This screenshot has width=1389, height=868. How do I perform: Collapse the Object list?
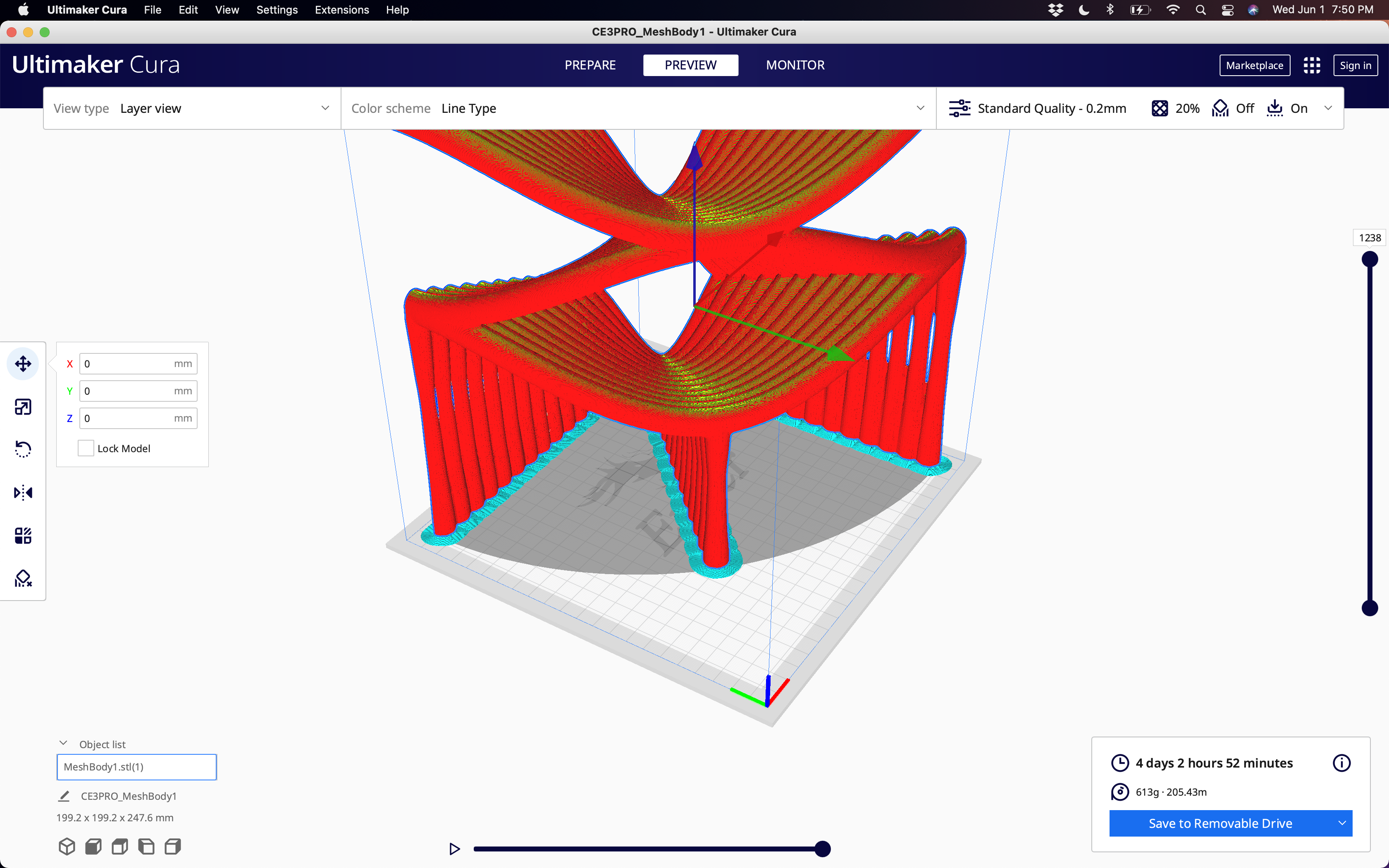point(63,744)
